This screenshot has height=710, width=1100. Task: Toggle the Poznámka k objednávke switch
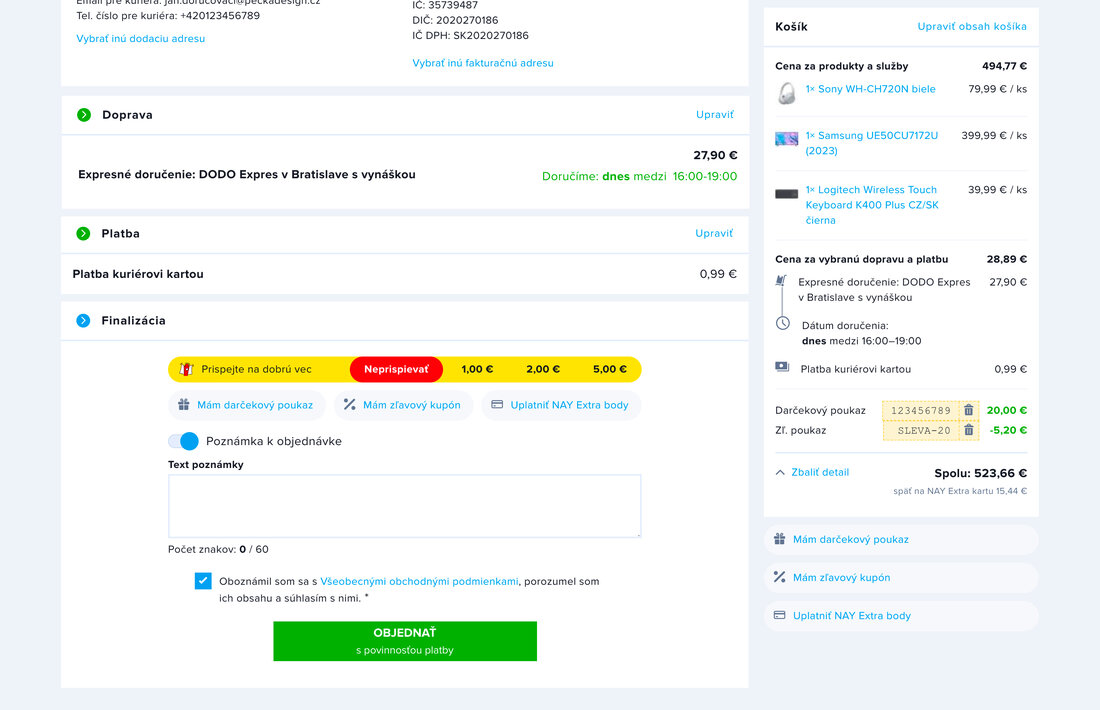click(184, 441)
